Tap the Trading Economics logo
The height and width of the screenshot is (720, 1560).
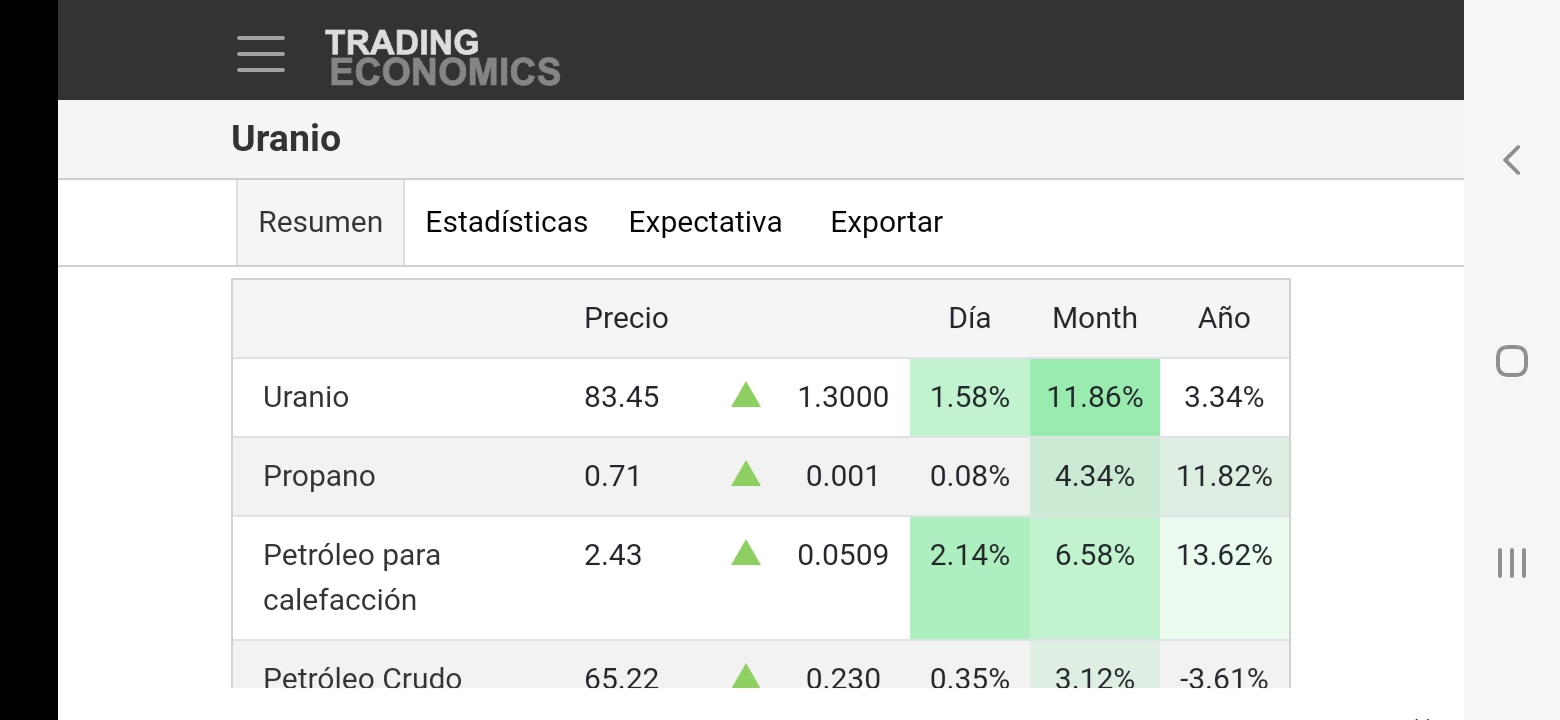point(443,57)
